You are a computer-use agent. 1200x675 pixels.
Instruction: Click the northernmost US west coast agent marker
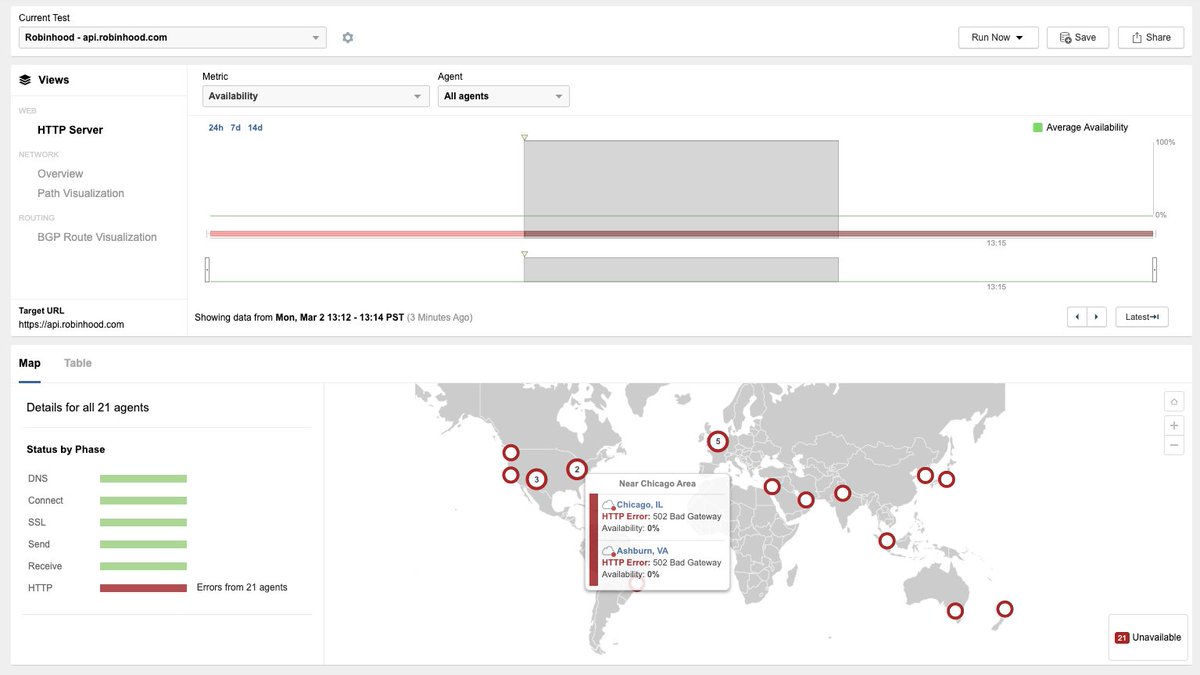[x=511, y=453]
